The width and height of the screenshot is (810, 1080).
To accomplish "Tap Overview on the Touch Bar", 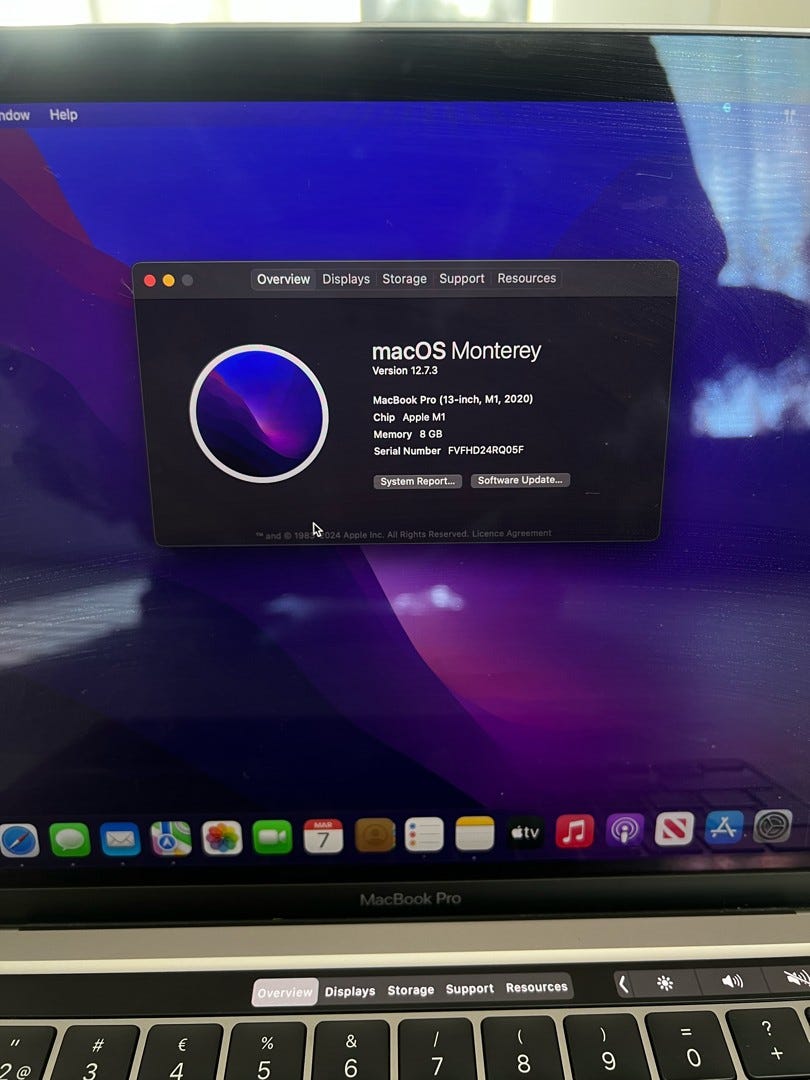I will point(284,993).
